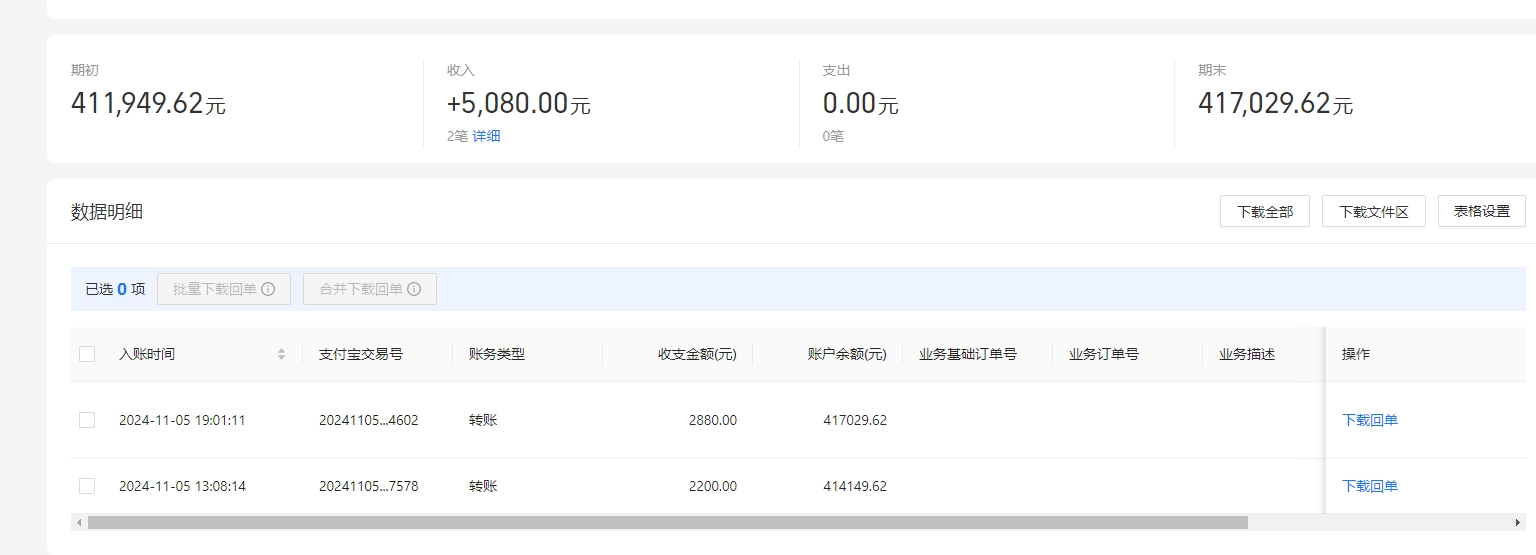Click the 支出 amount 0.00元
1536x555 pixels.
(x=861, y=103)
